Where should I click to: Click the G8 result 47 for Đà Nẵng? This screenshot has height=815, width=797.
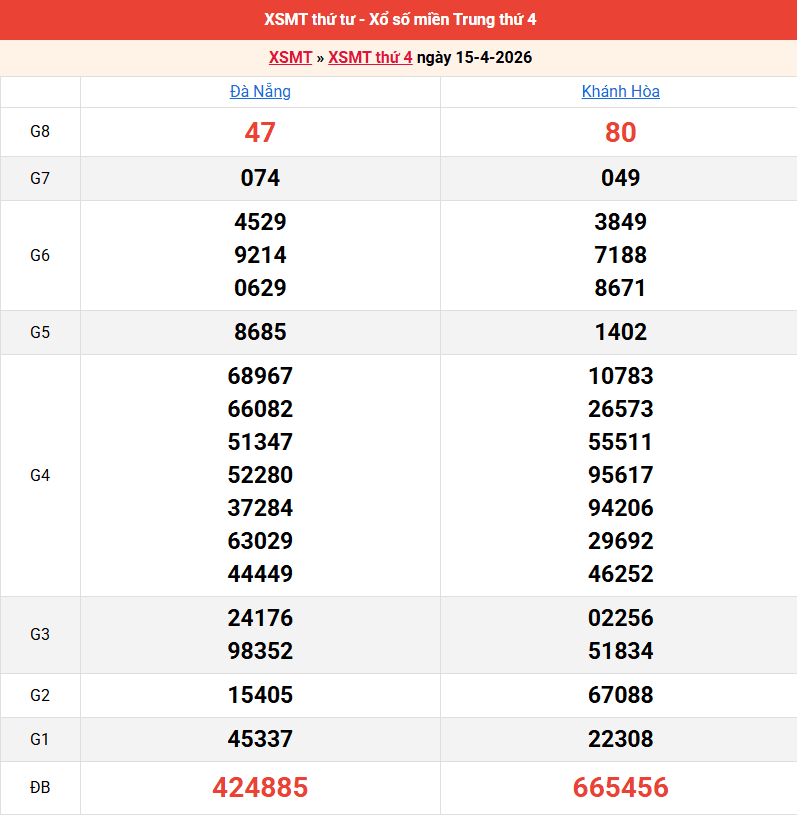click(x=260, y=132)
